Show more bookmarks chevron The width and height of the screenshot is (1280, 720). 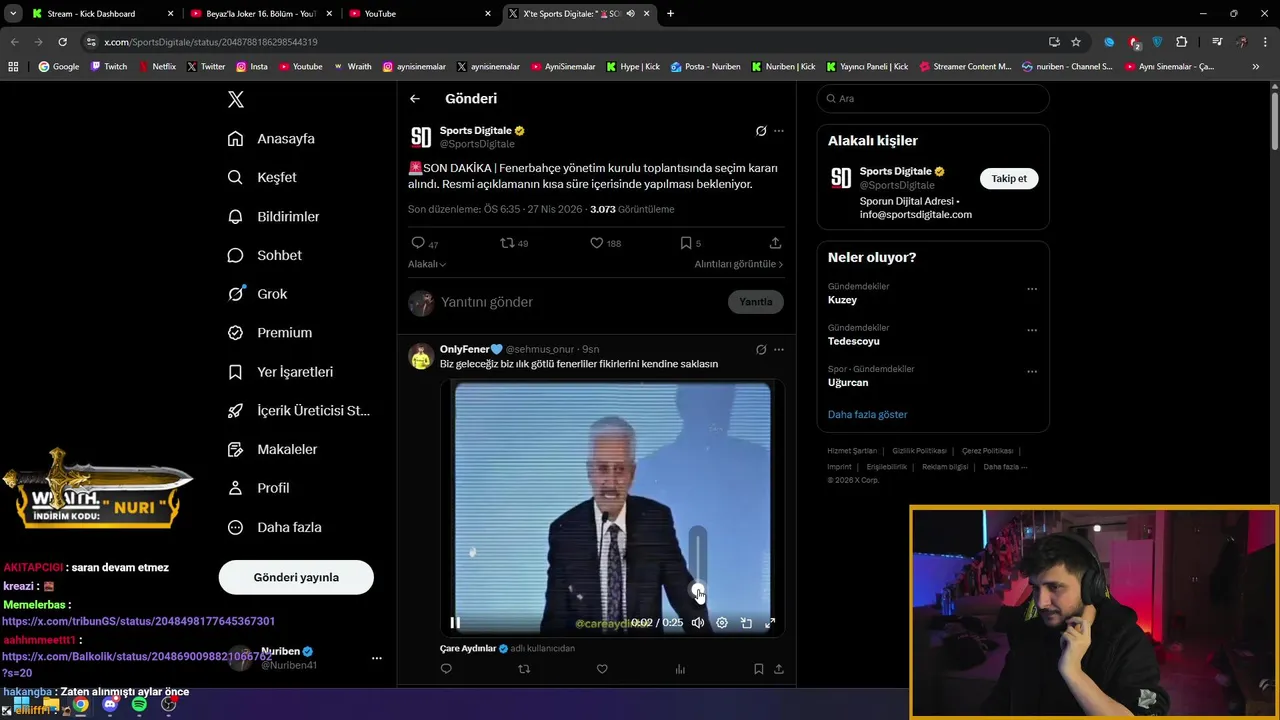(x=1256, y=67)
